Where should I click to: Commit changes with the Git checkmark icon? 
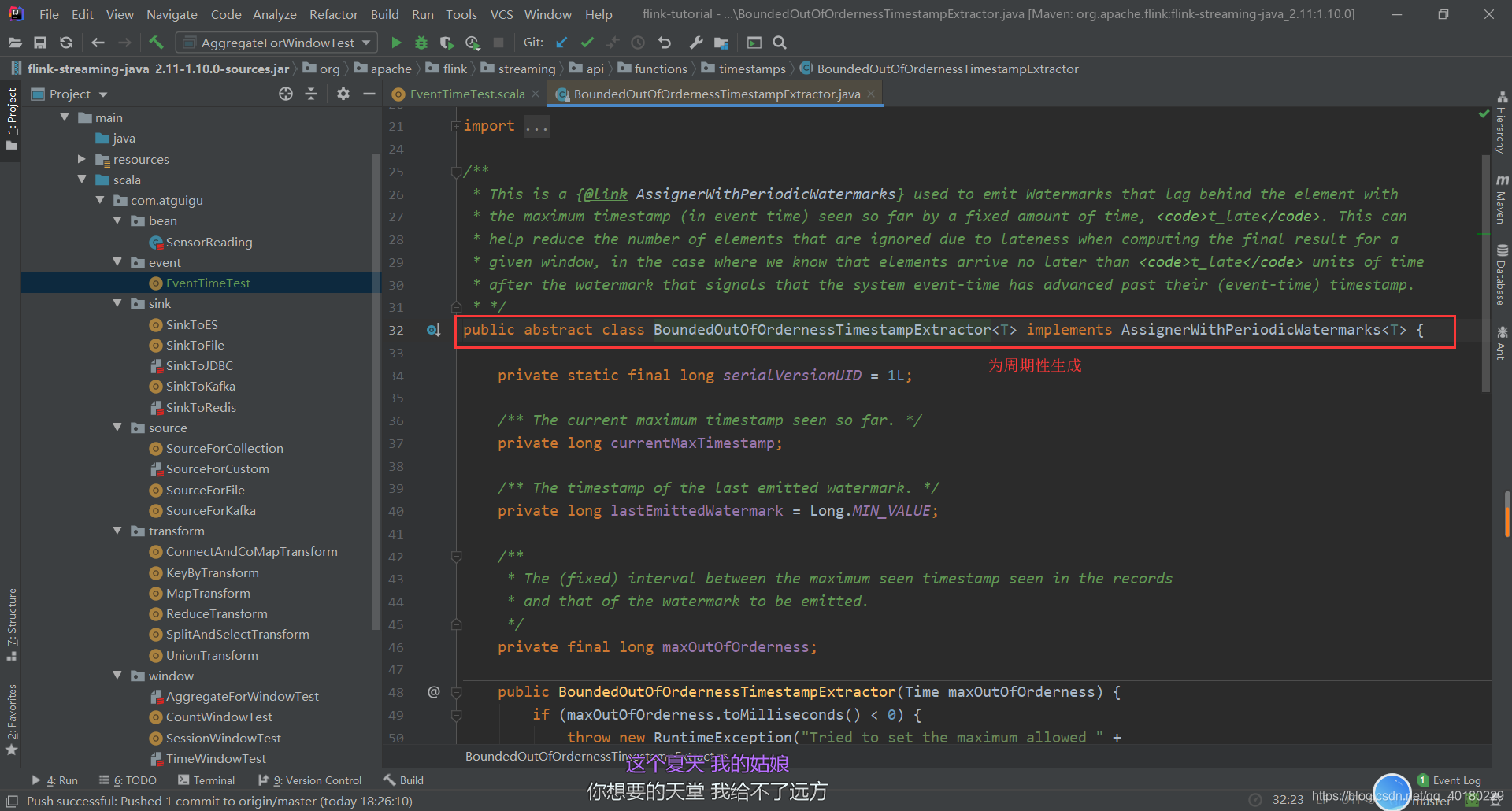(587, 43)
